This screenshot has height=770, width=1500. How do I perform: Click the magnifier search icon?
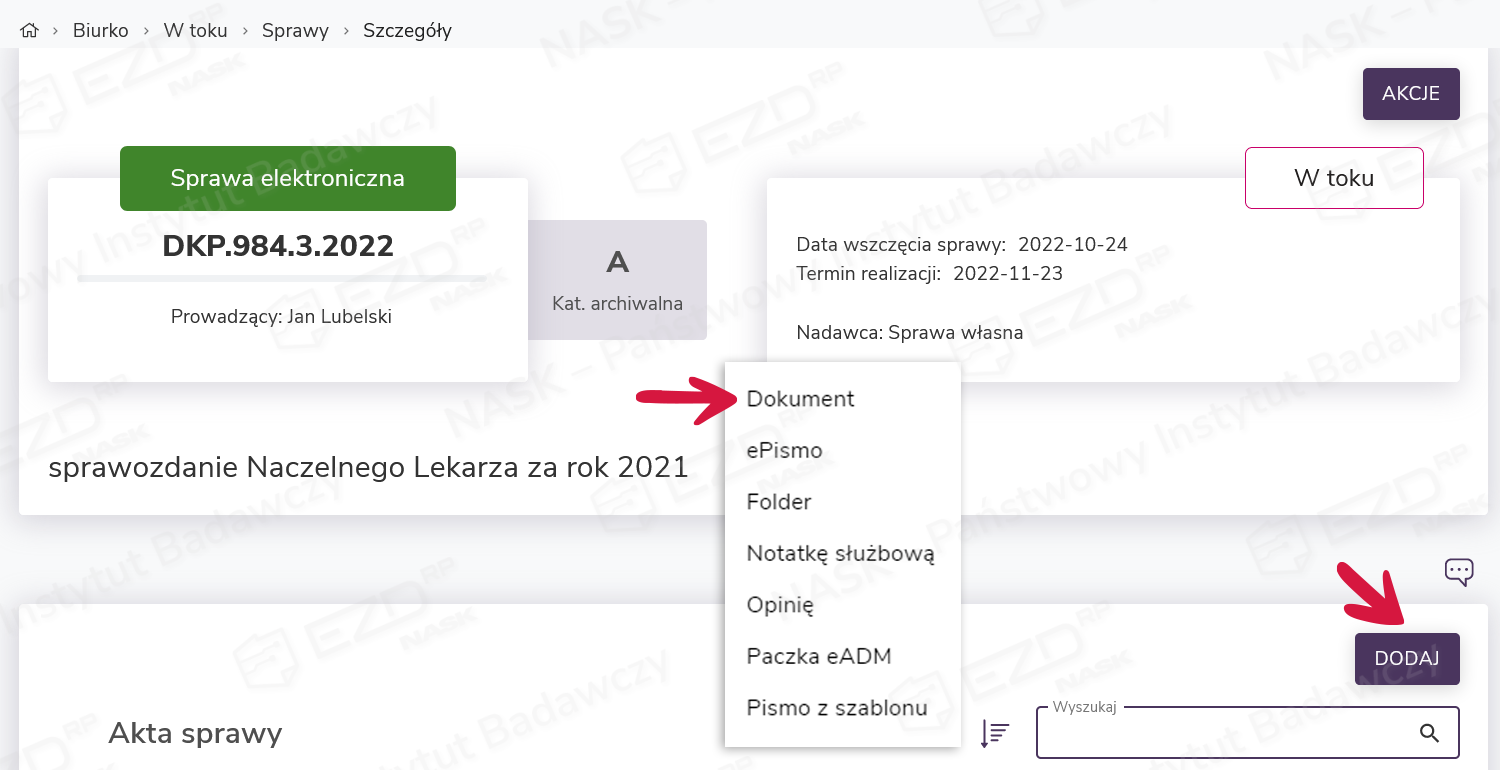pos(1429,734)
